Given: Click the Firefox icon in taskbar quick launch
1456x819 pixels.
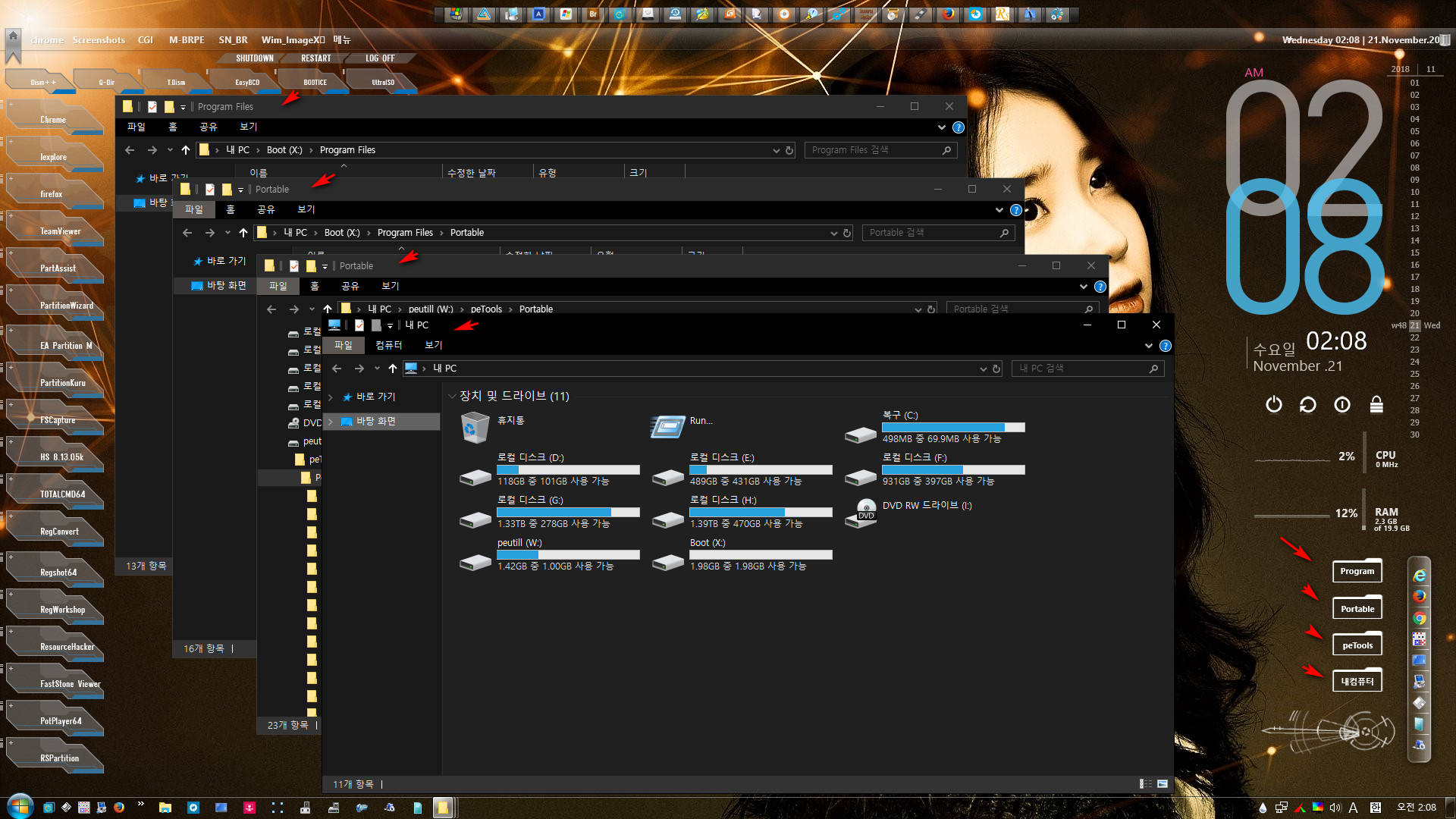Looking at the screenshot, I should coord(118,808).
